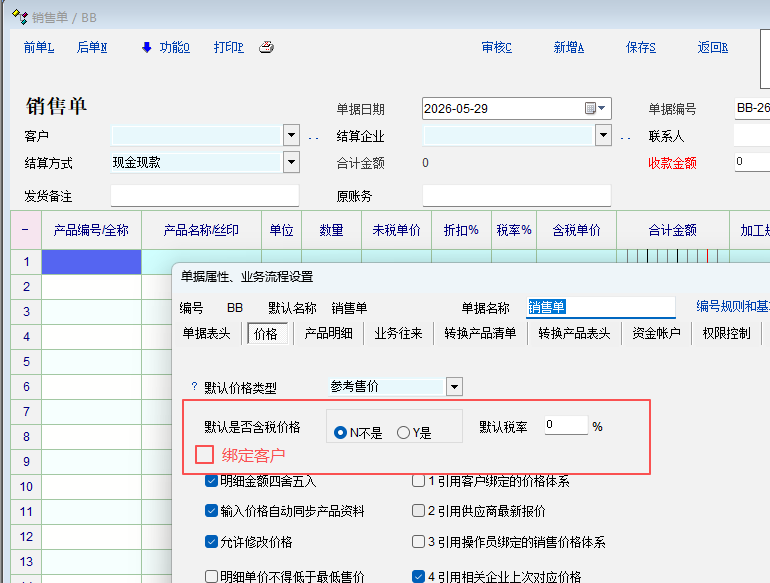Select grid row number 10
Viewport: 770px width, 583px height.
point(27,487)
